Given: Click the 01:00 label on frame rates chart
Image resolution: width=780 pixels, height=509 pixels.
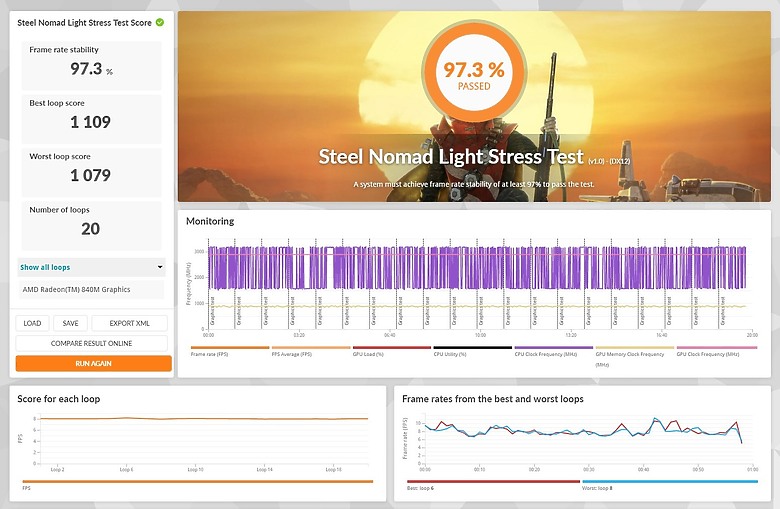Looking at the screenshot, I should [753, 470].
